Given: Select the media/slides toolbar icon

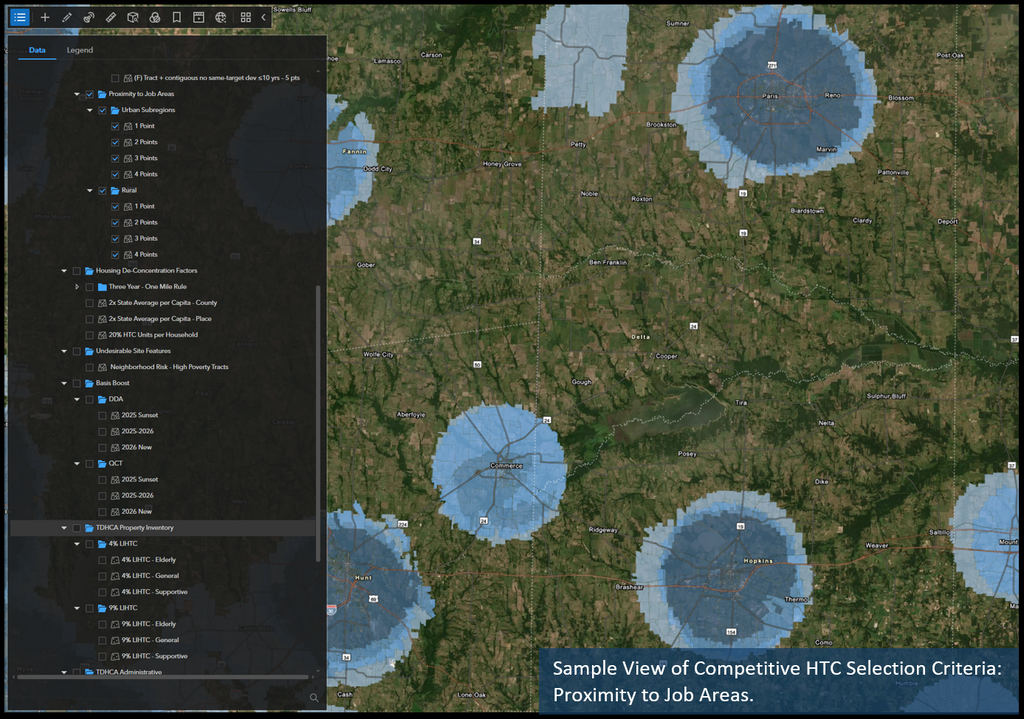Looking at the screenshot, I should pyautogui.click(x=199, y=17).
